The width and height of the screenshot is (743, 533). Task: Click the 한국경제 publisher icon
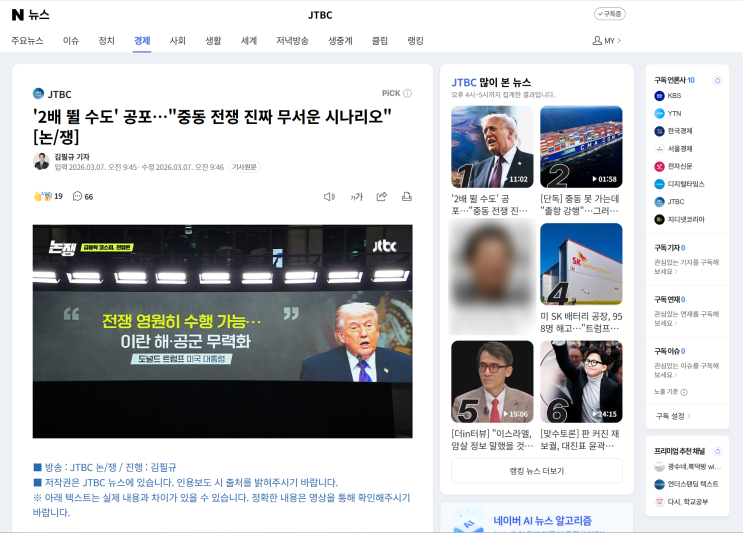(x=659, y=131)
